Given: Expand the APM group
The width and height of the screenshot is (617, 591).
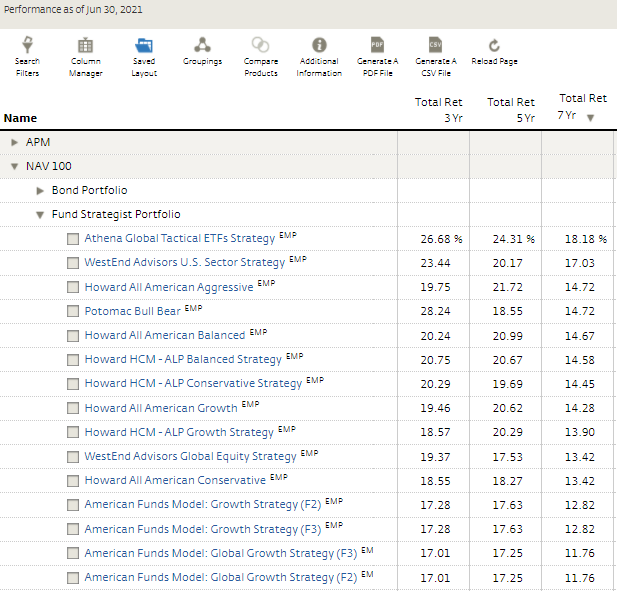Looking at the screenshot, I should point(15,142).
